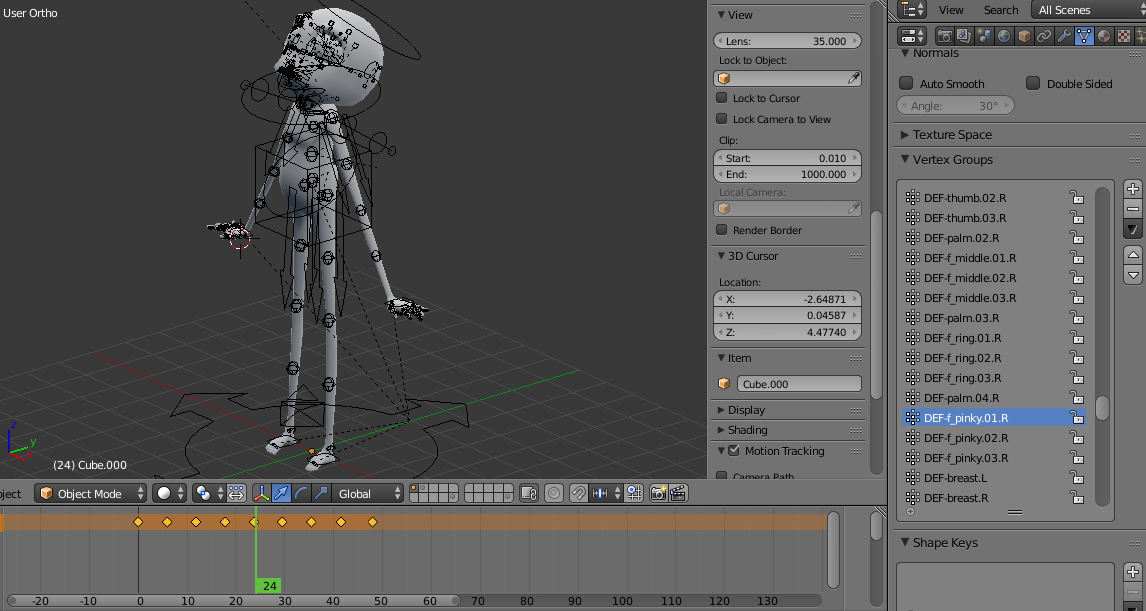
Task: Open the outliner Search menu
Action: tap(1000, 10)
